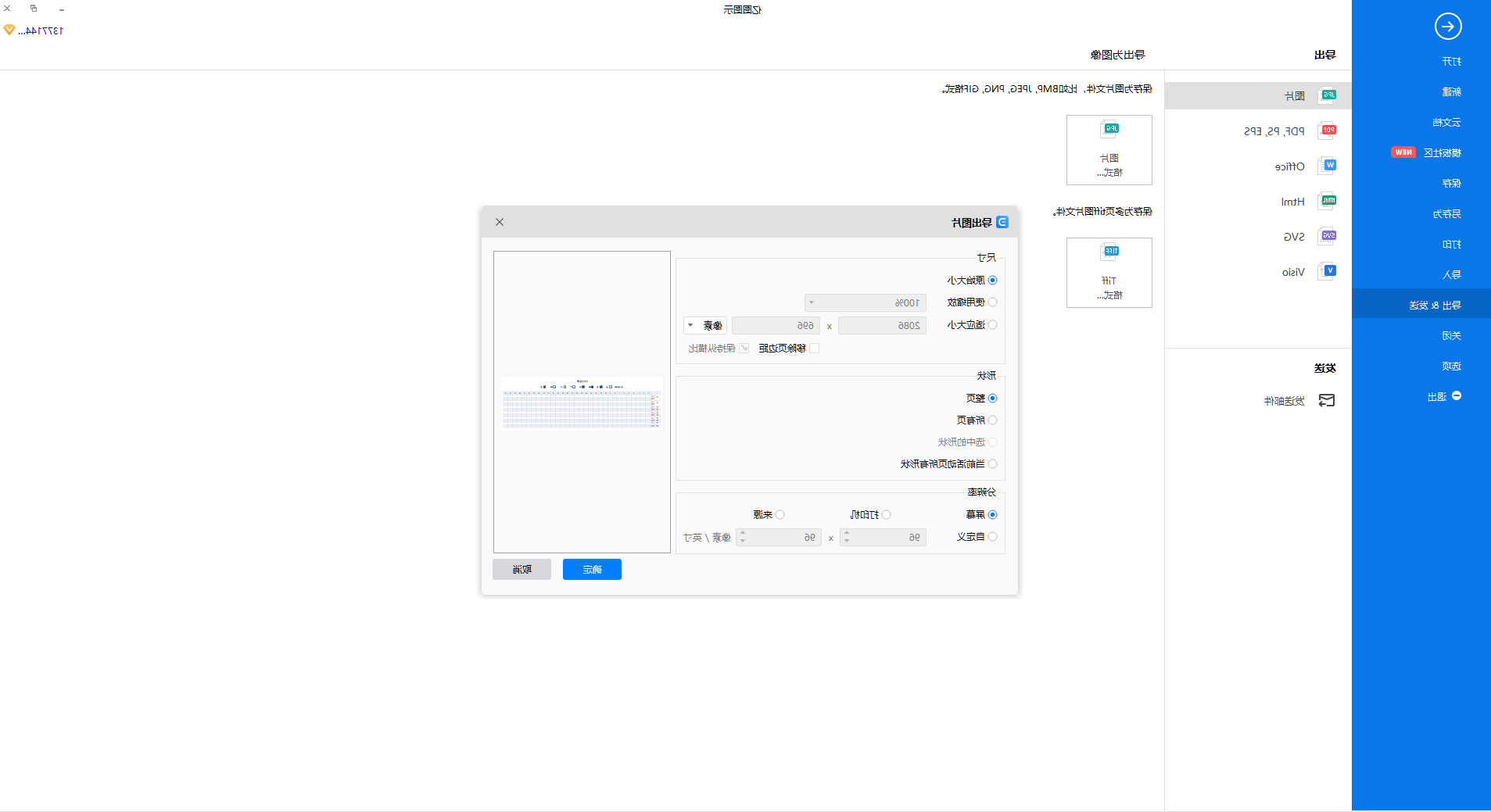Click the width field showing 2080
This screenshot has width=1491, height=812.
(x=882, y=325)
